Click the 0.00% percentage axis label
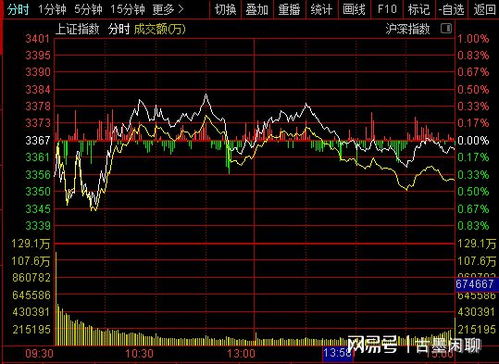Screen dimensions: 499x364 (473, 140)
